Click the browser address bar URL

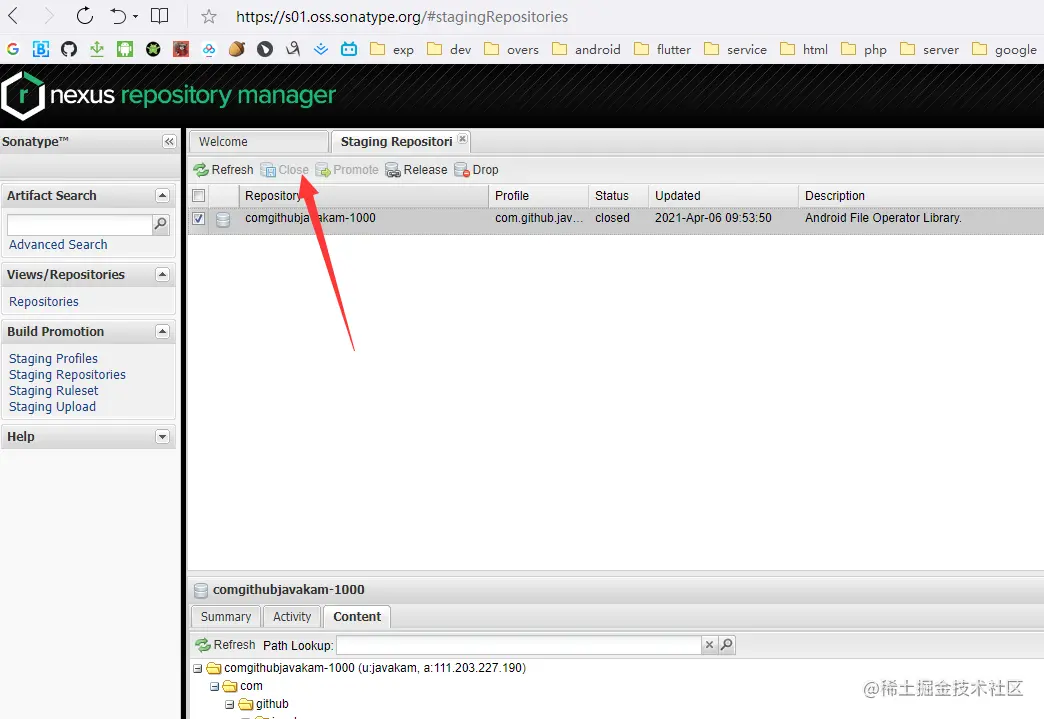[402, 17]
